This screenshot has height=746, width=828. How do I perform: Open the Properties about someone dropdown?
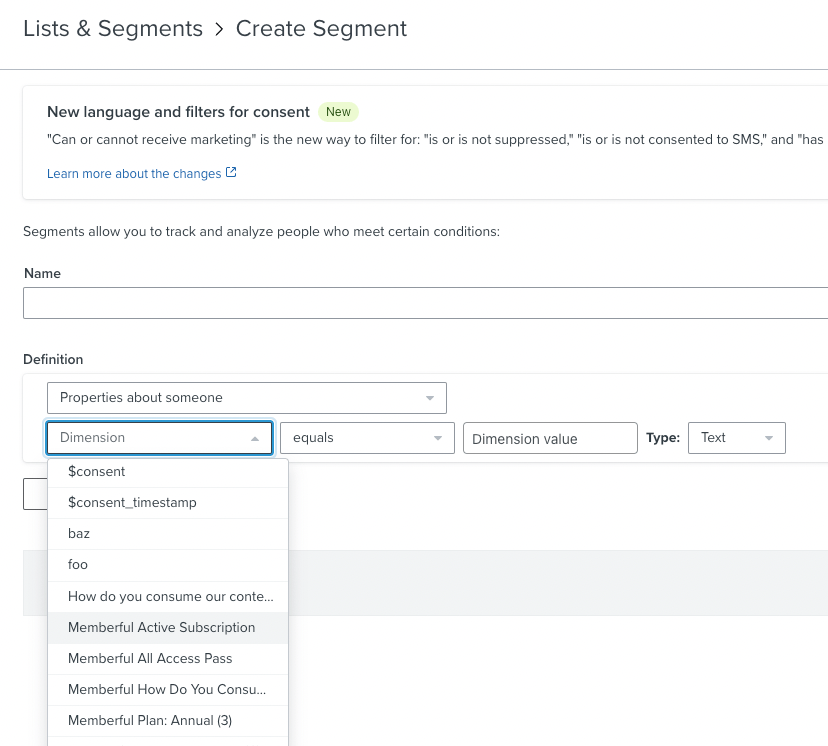point(246,398)
